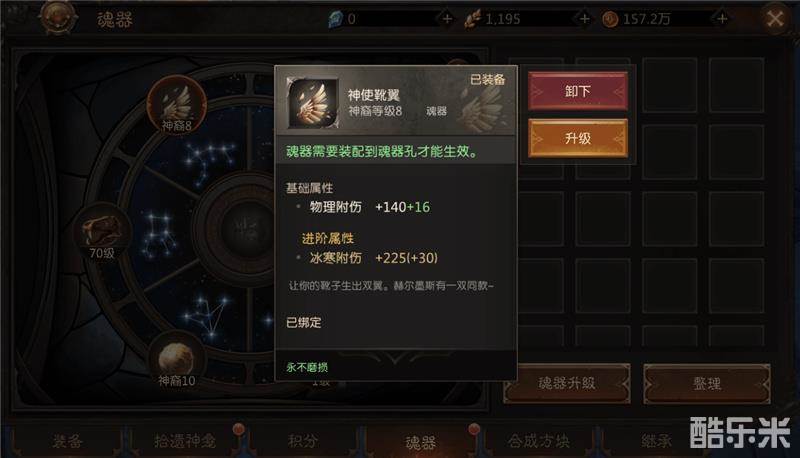This screenshot has width=800, height=458.
Task: Add currency via plus next to 1,195
Action: tap(584, 19)
